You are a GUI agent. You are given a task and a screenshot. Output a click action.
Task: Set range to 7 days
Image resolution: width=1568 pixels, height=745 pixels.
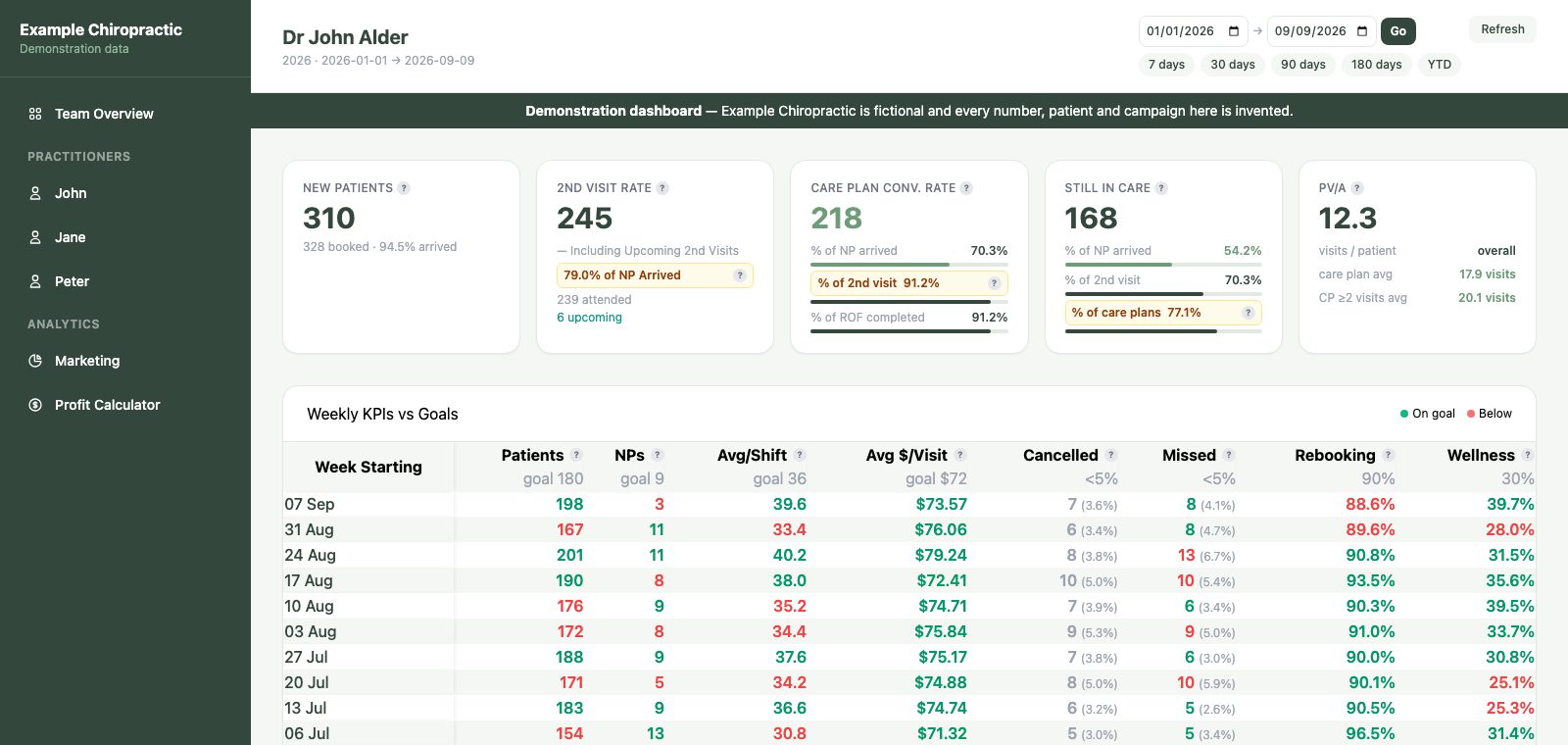(x=1166, y=65)
